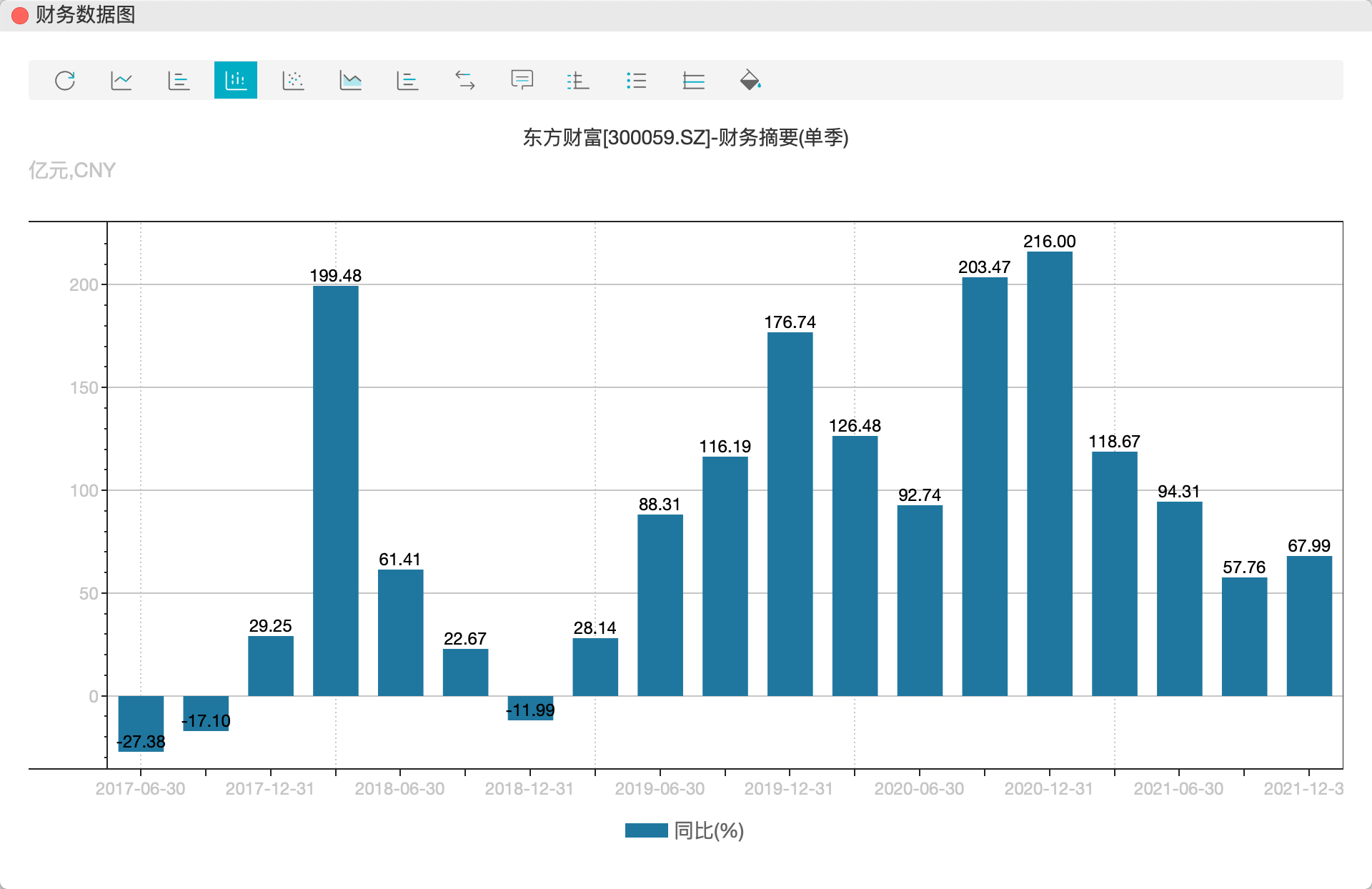Viewport: 1372px width, 889px height.
Task: Click the horizontal bar chart icon after the area chart
Action: pyautogui.click(x=407, y=80)
